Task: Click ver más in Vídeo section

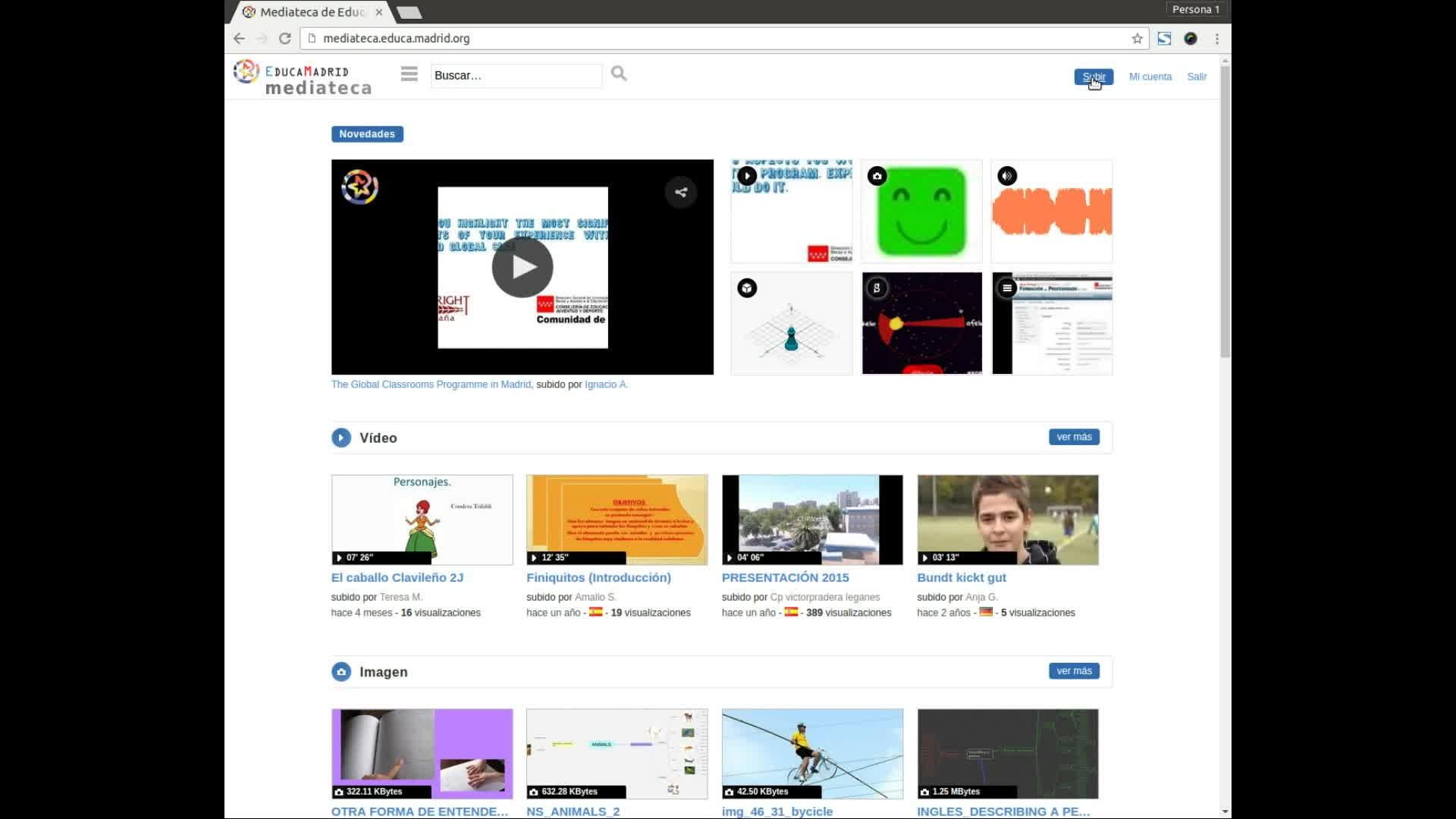Action: click(1073, 437)
